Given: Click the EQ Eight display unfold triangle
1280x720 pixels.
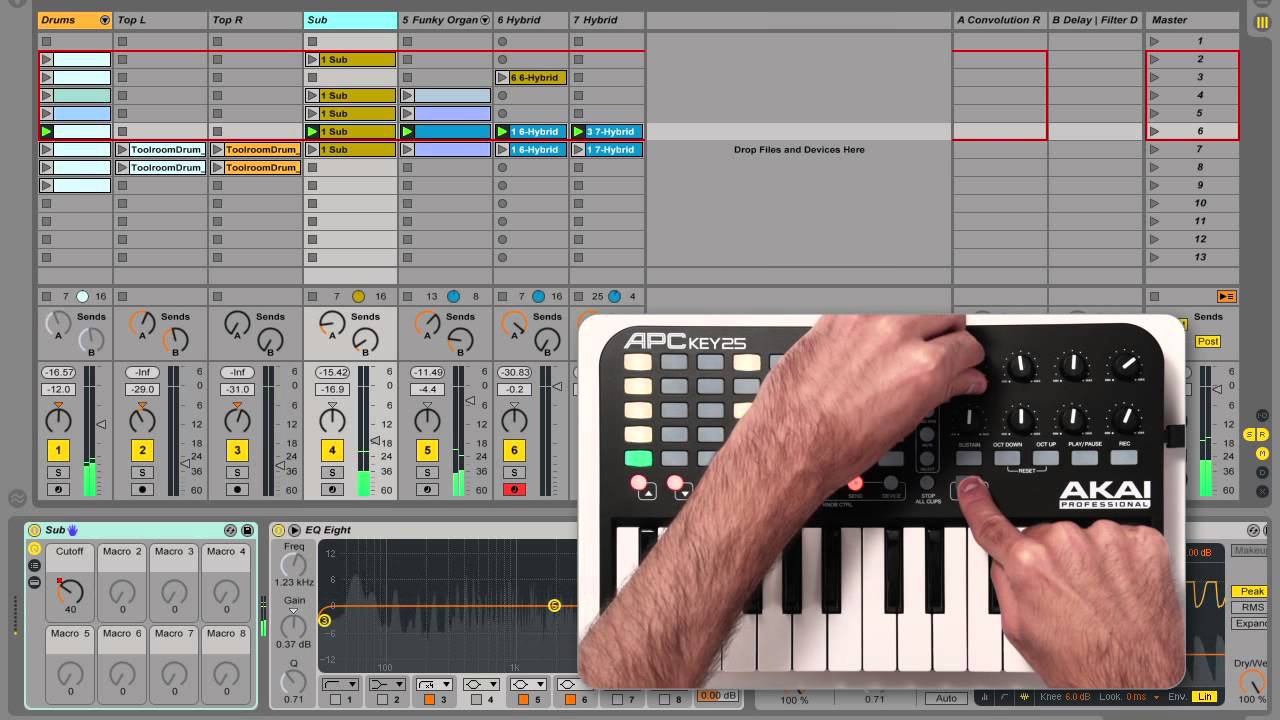Looking at the screenshot, I should coord(294,530).
